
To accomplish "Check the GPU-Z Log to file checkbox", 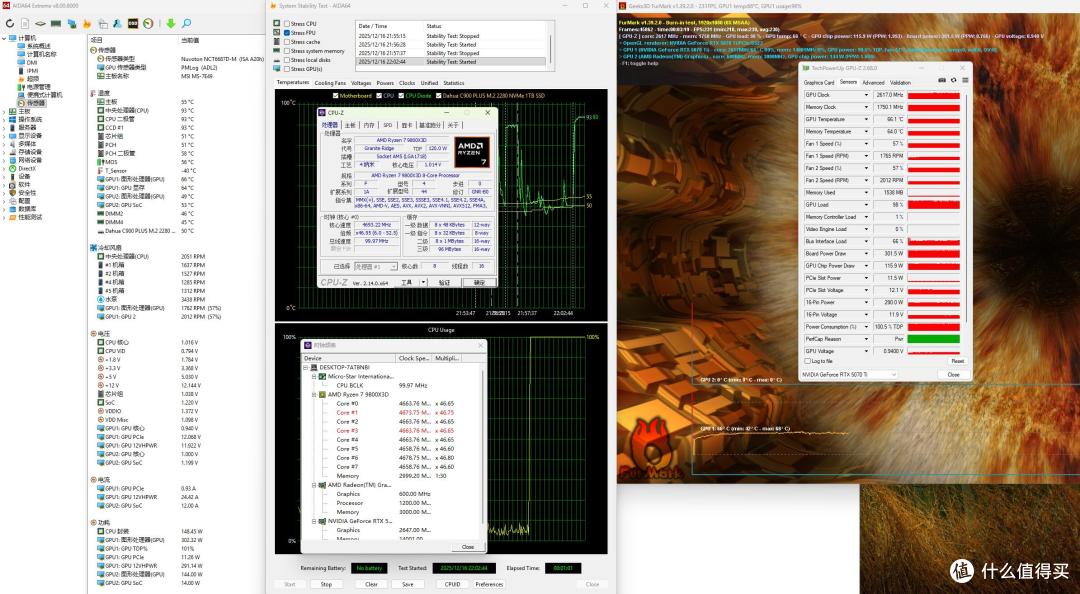I will 808,360.
